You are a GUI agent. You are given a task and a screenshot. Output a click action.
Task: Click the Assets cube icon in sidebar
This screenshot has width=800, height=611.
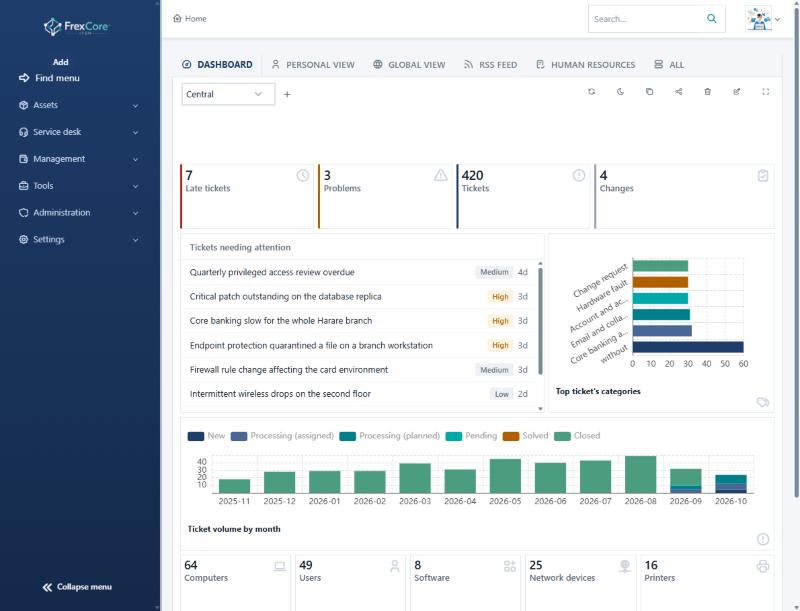point(23,105)
